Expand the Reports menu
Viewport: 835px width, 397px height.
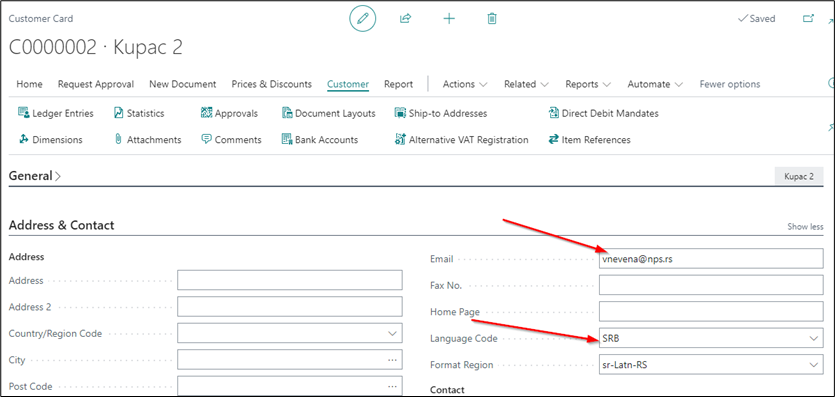(588, 84)
